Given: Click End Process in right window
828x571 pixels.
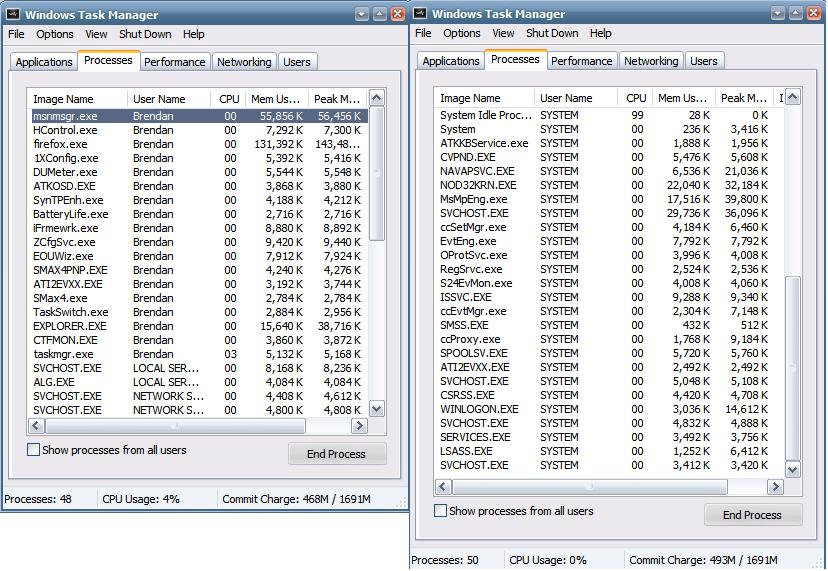Looking at the screenshot, I should (753, 514).
